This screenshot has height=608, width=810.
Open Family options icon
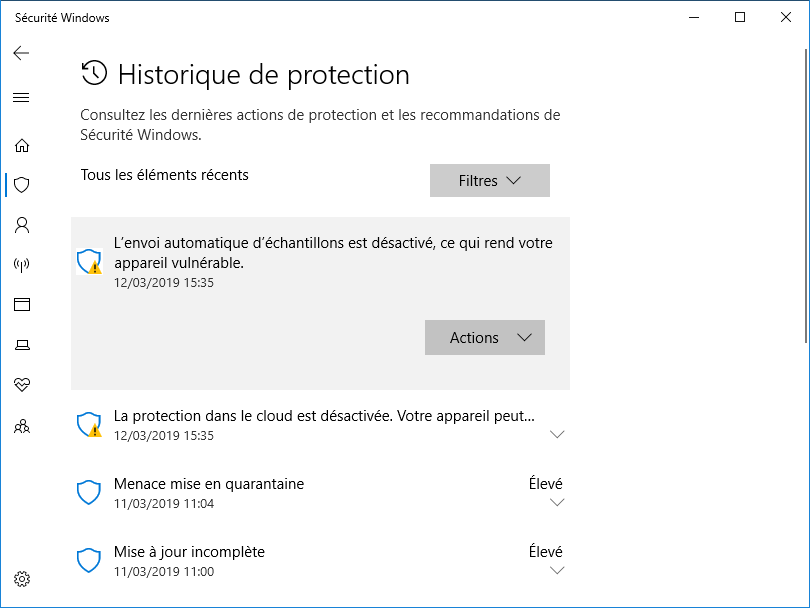click(22, 426)
